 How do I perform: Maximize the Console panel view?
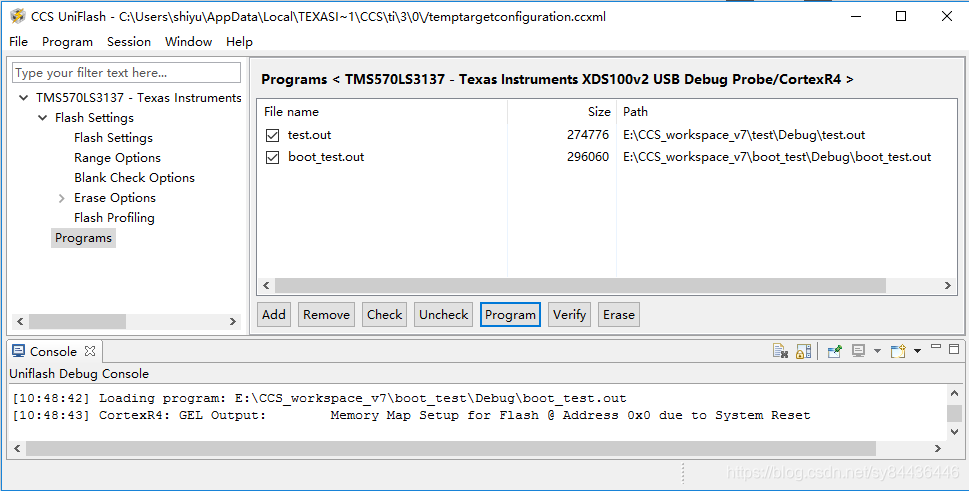point(954,349)
